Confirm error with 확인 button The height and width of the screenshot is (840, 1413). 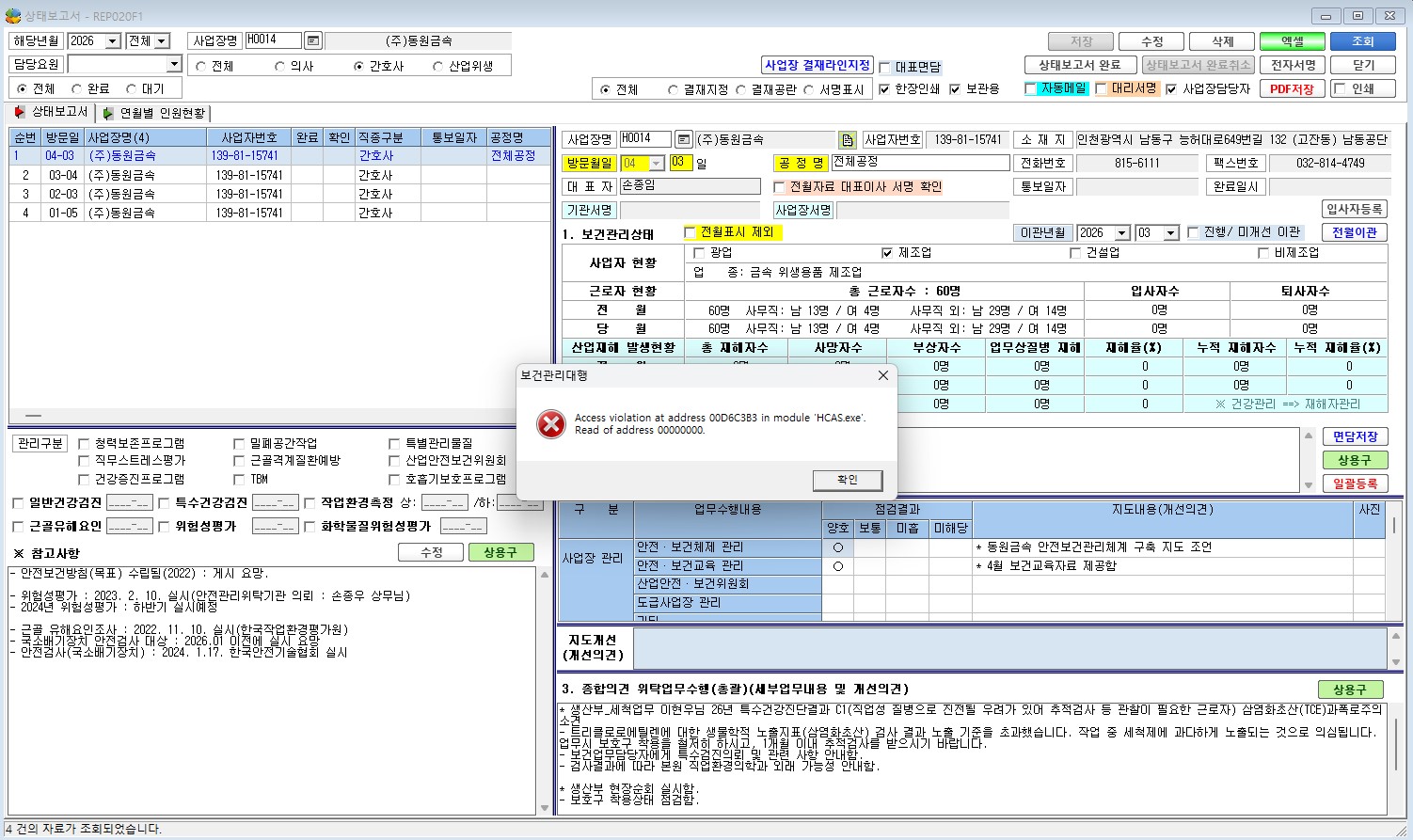pos(848,480)
